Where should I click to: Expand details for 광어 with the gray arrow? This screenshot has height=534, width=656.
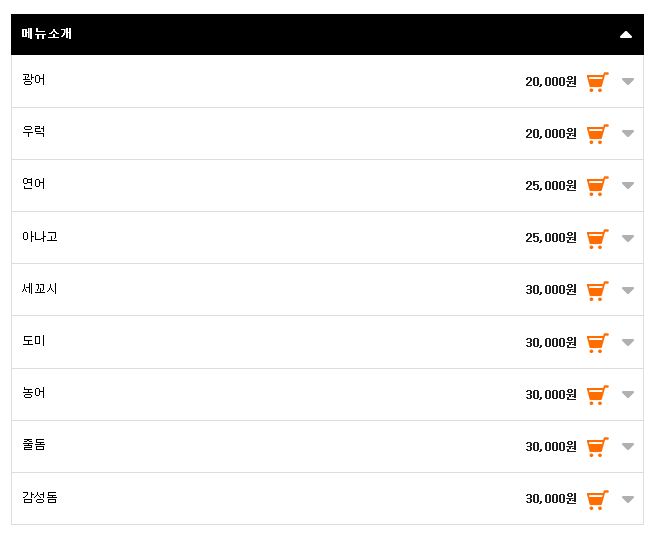coord(628,81)
